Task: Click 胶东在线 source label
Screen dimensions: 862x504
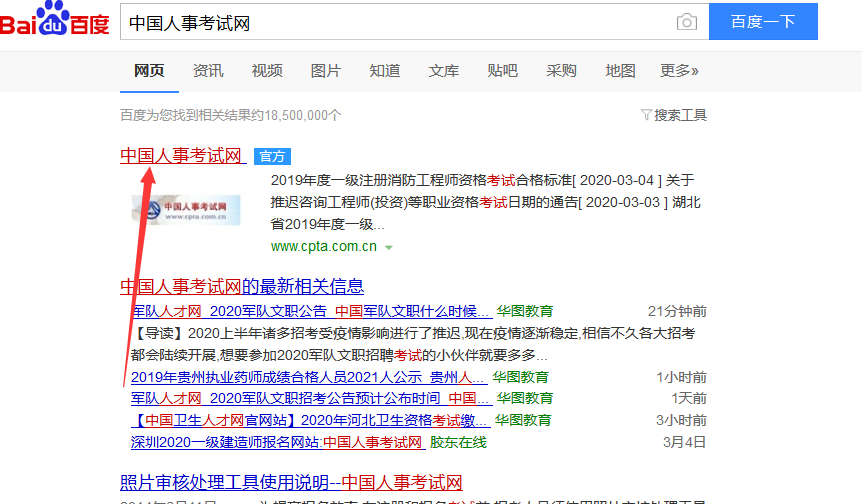Action: [458, 442]
